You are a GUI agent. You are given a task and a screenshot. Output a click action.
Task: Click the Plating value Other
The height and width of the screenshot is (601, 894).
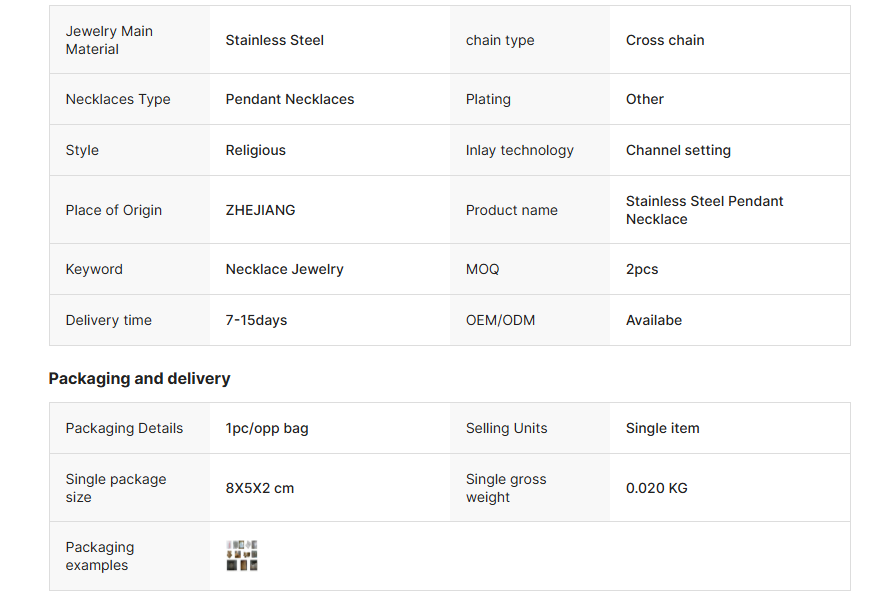[x=644, y=99]
